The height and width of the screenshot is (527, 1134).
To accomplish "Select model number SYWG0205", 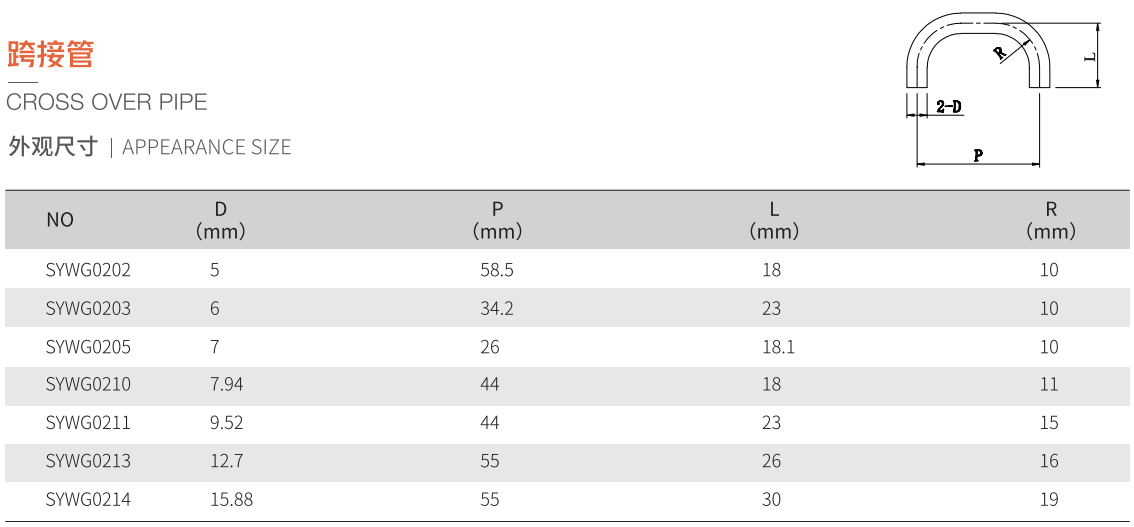I will click(x=88, y=347).
